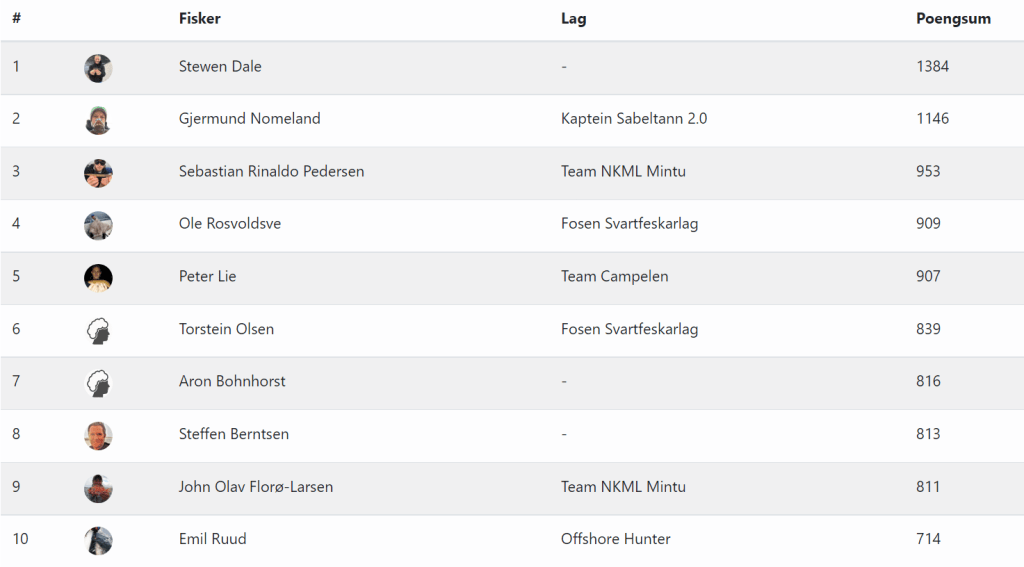Viewport: 1024px width, 567px height.
Task: Click the Lag column header
Action: [x=573, y=19]
